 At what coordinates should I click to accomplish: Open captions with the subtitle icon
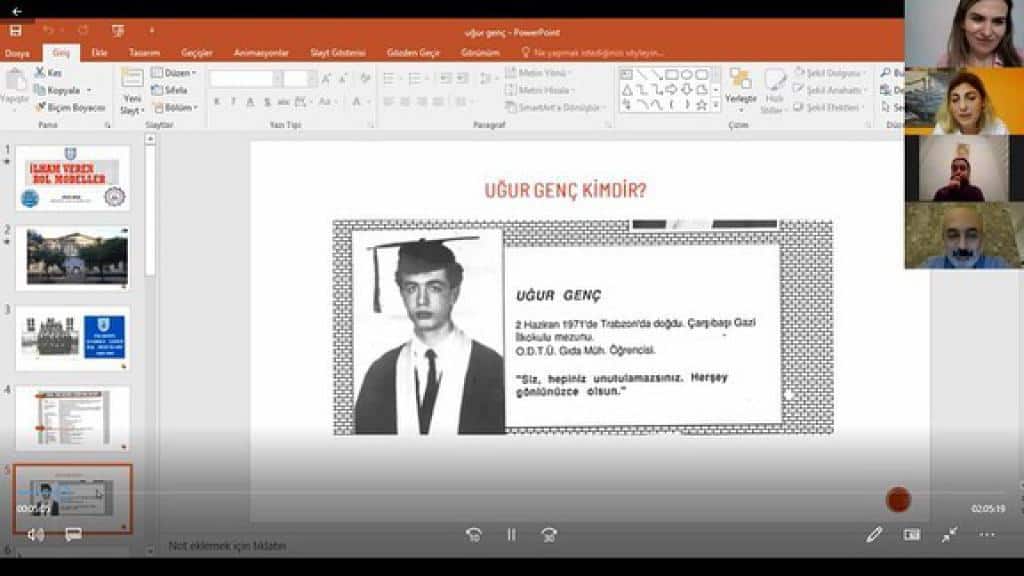(x=73, y=535)
